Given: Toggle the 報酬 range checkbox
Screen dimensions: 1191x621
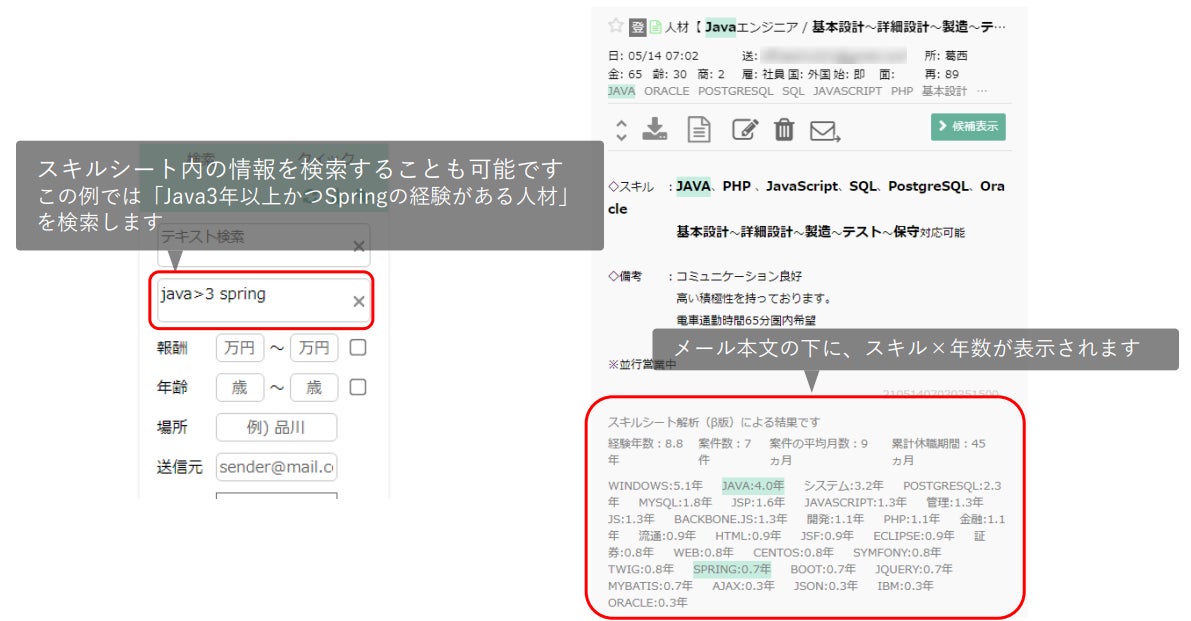Looking at the screenshot, I should click(x=358, y=348).
